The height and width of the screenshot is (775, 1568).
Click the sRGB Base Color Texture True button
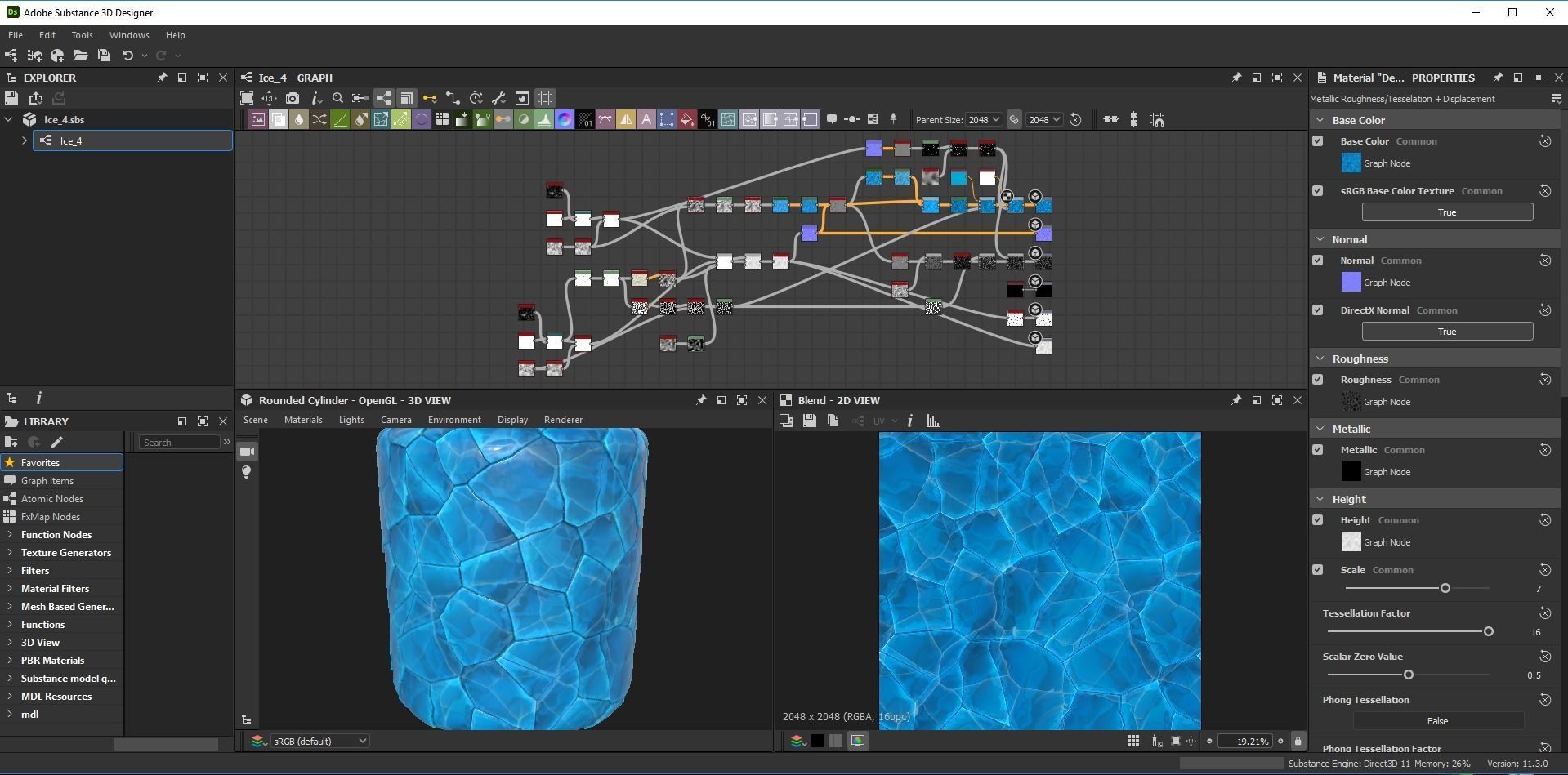coord(1447,212)
